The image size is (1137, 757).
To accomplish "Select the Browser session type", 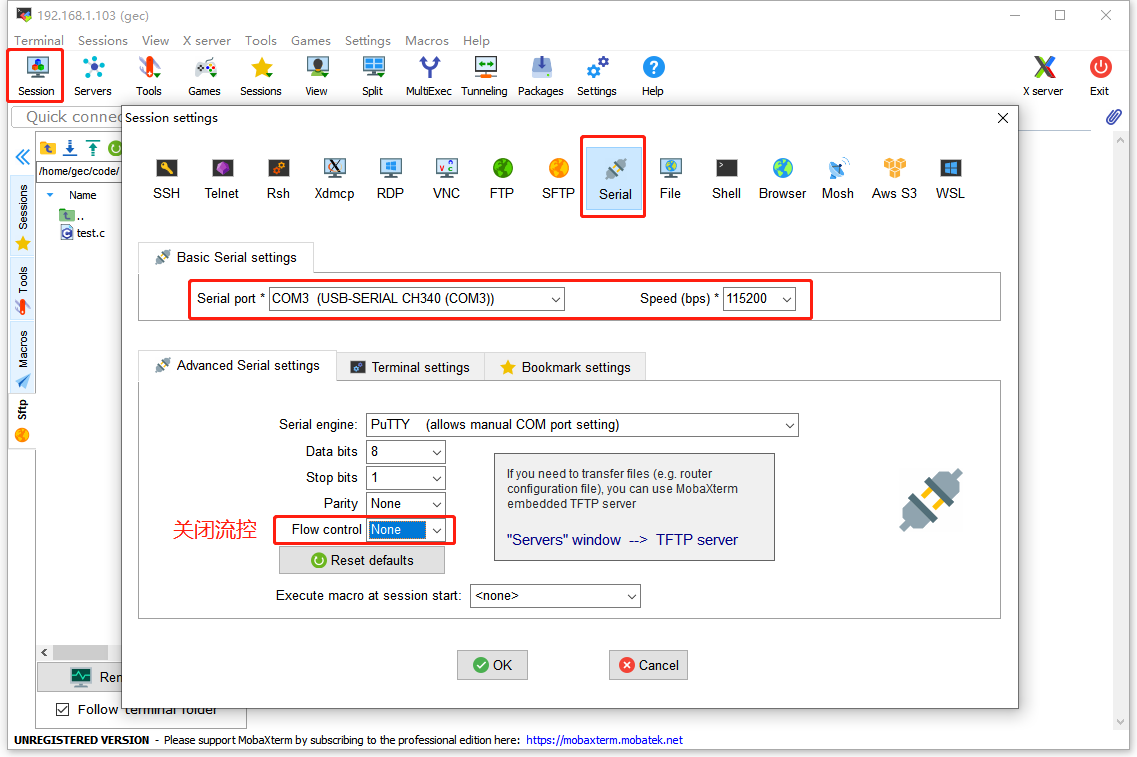I will (x=782, y=178).
